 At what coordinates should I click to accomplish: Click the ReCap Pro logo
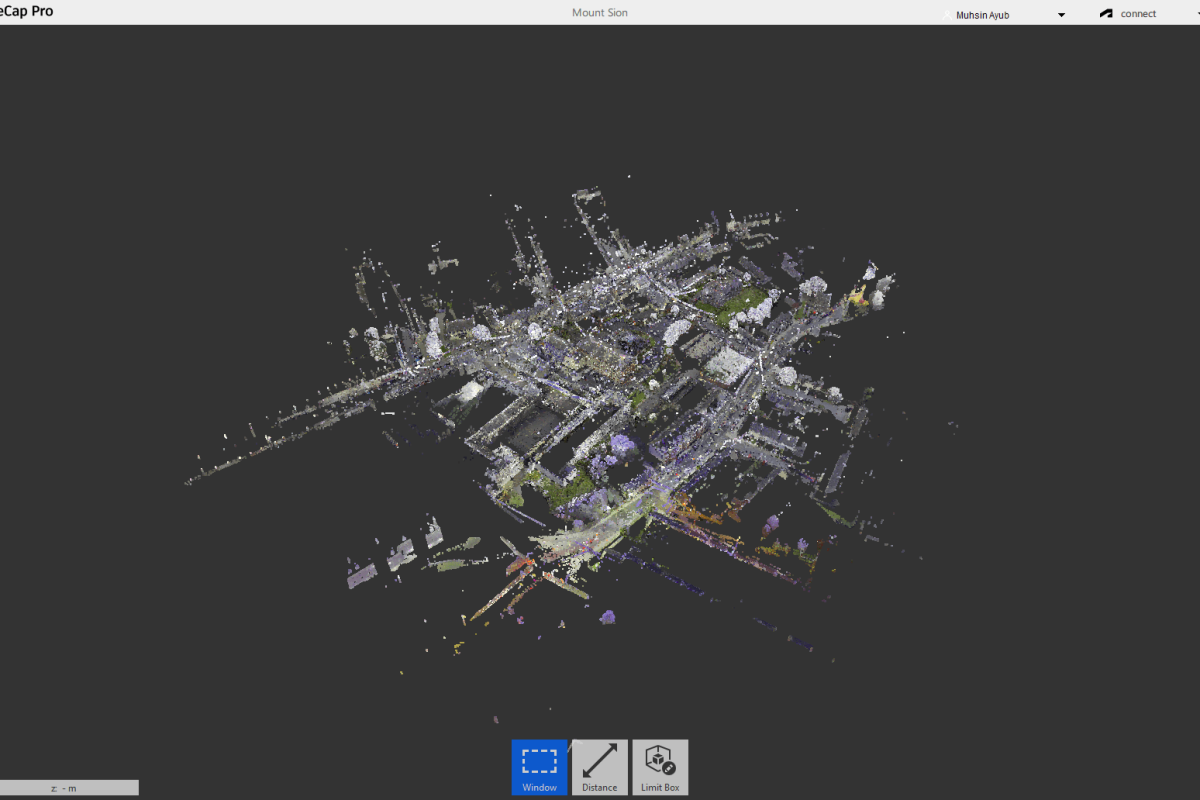tap(25, 11)
